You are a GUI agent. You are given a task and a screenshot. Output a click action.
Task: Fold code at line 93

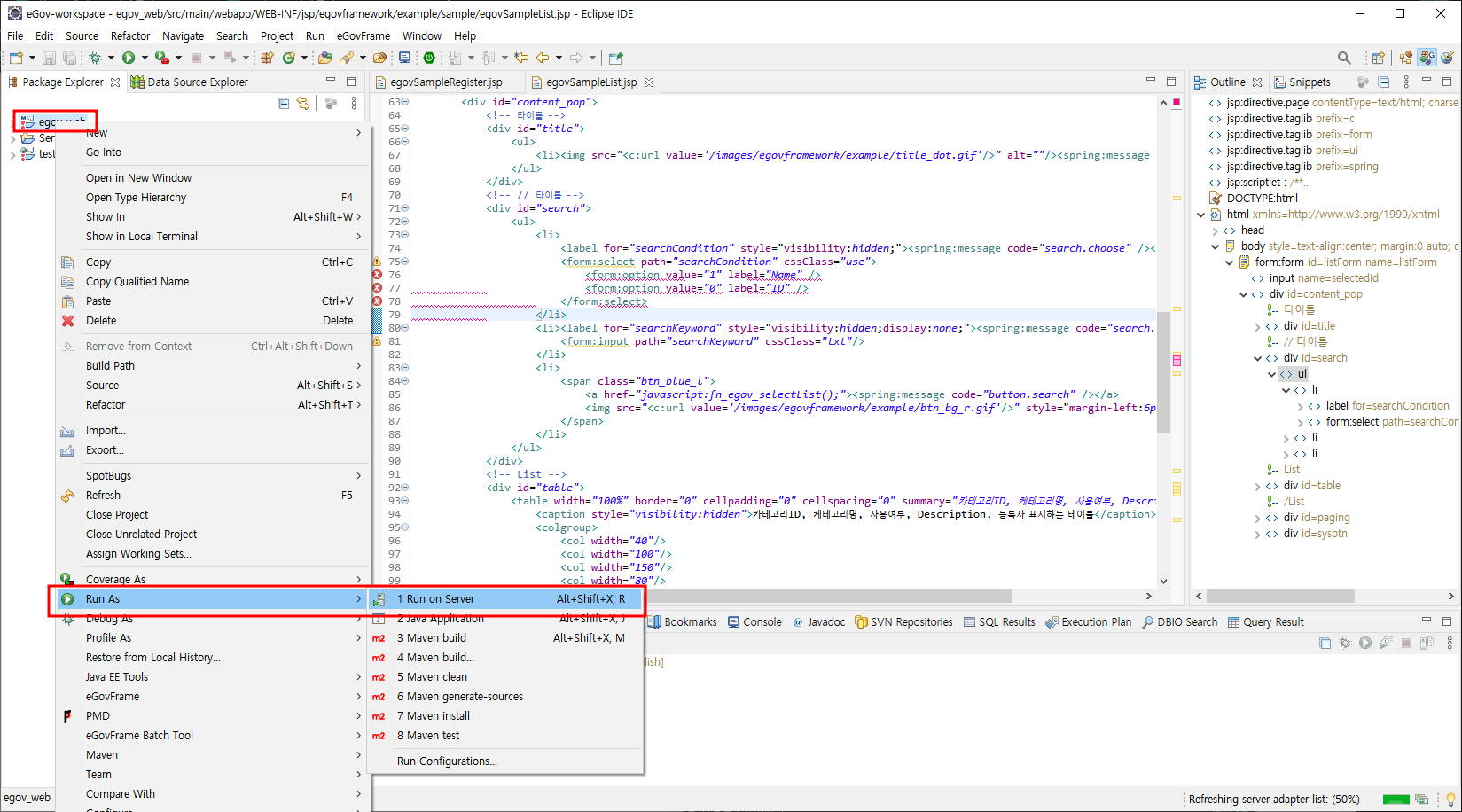405,501
